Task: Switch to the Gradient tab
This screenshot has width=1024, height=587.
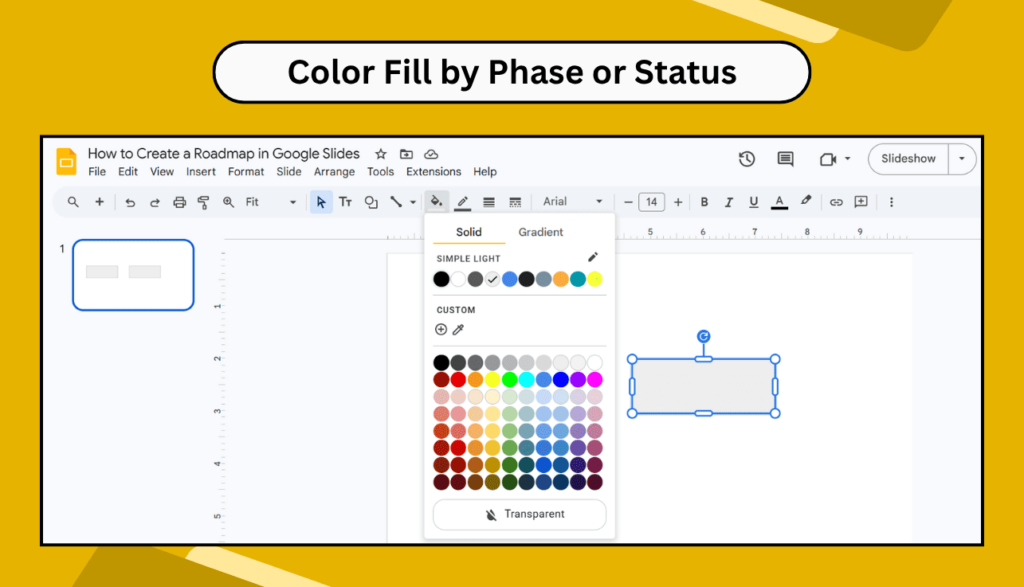Action: (541, 232)
